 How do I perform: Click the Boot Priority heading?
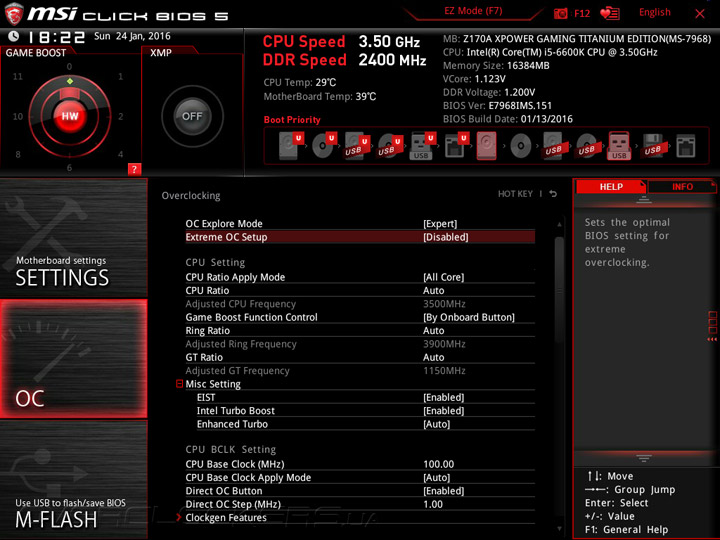tap(292, 120)
